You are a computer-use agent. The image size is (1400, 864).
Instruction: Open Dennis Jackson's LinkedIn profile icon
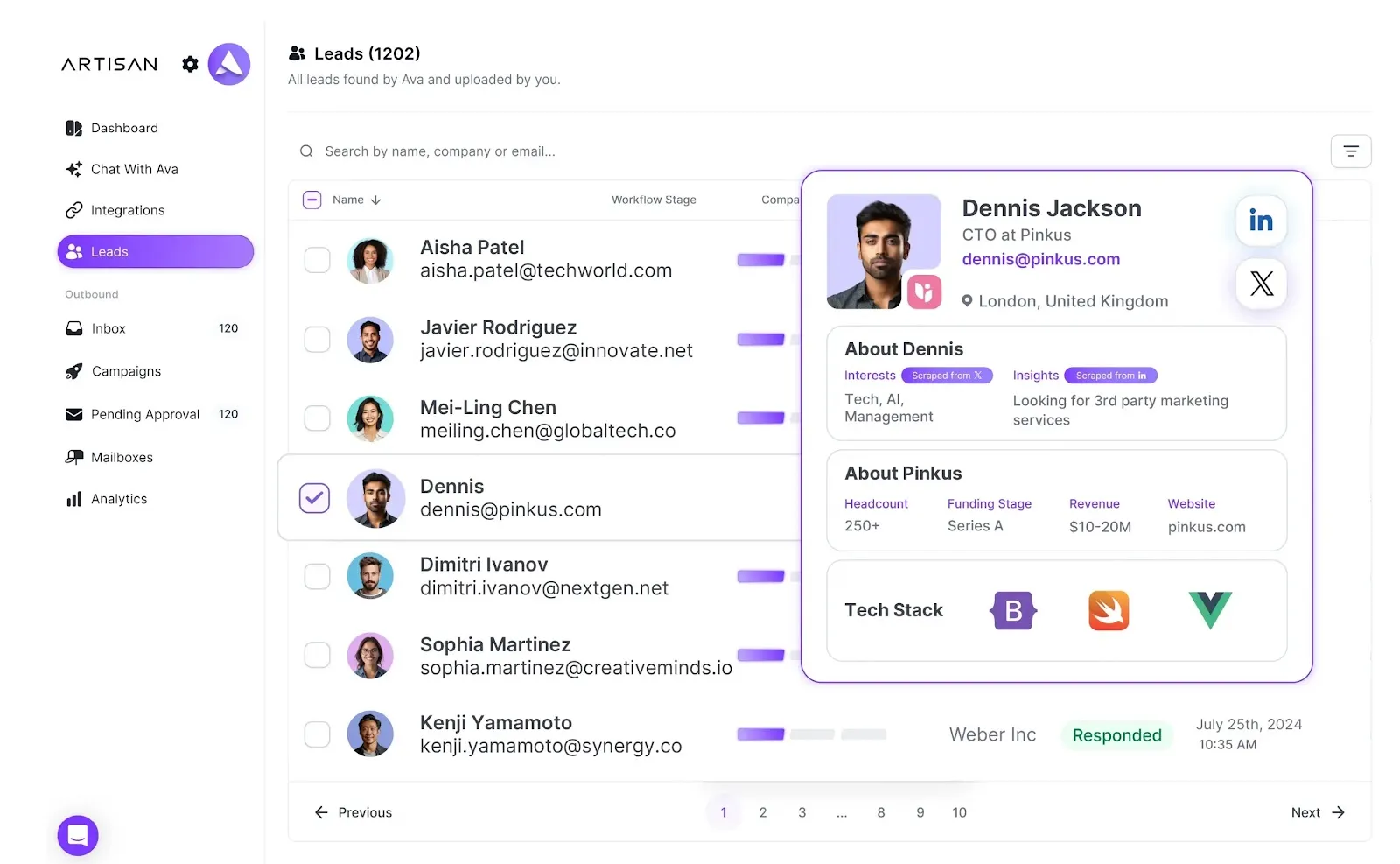click(1261, 221)
